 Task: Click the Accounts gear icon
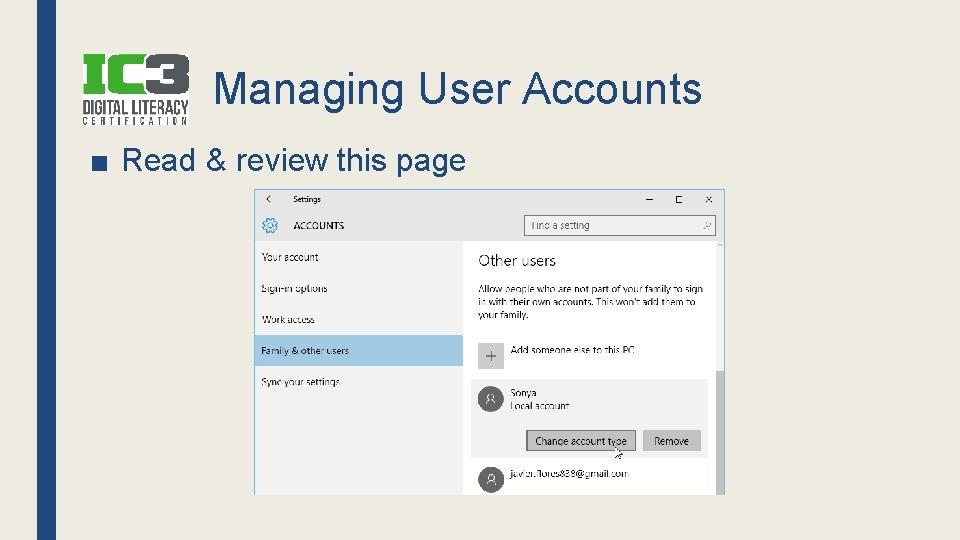(x=269, y=225)
